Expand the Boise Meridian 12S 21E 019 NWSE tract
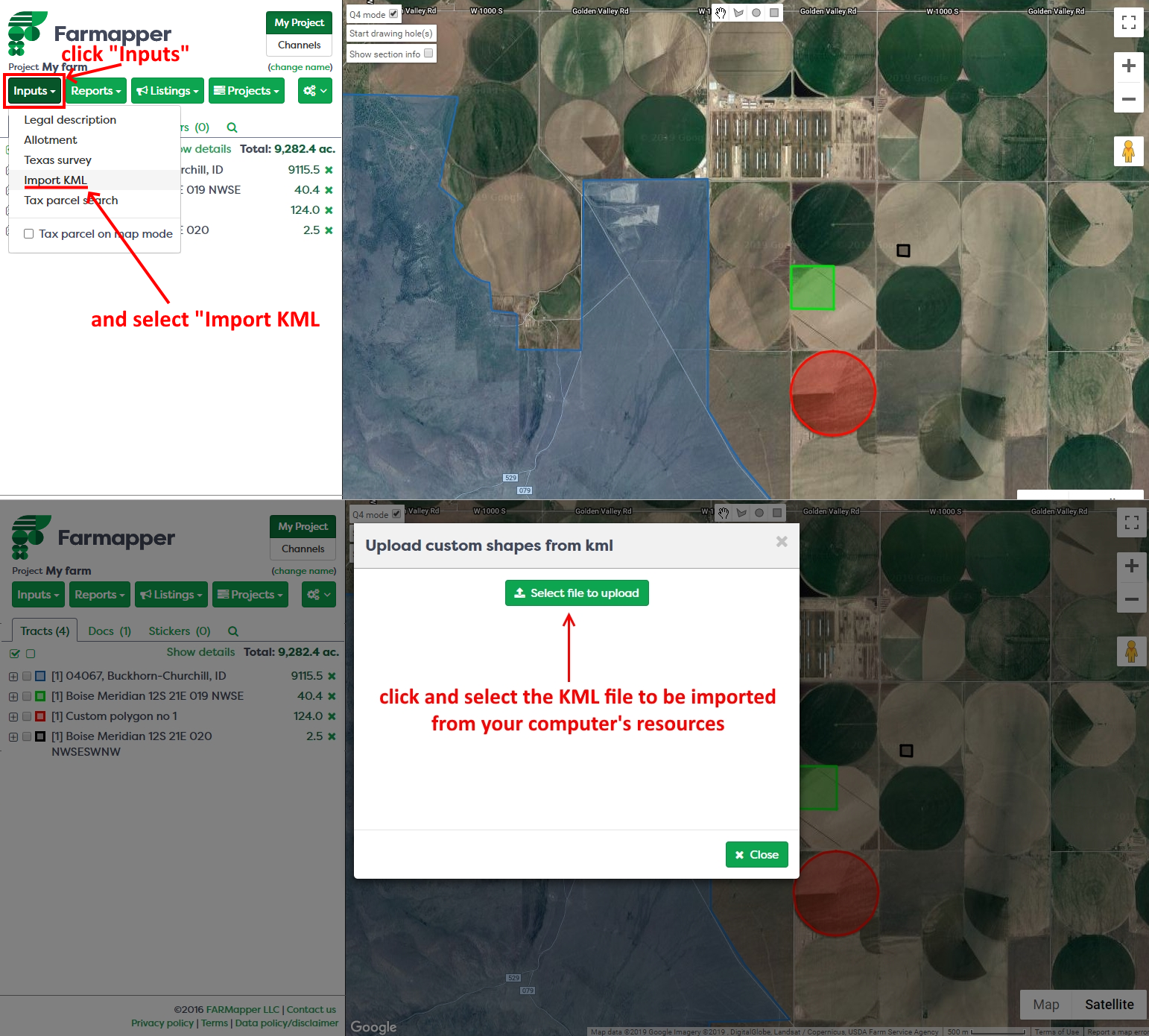The height and width of the screenshot is (1036, 1149). tap(13, 696)
